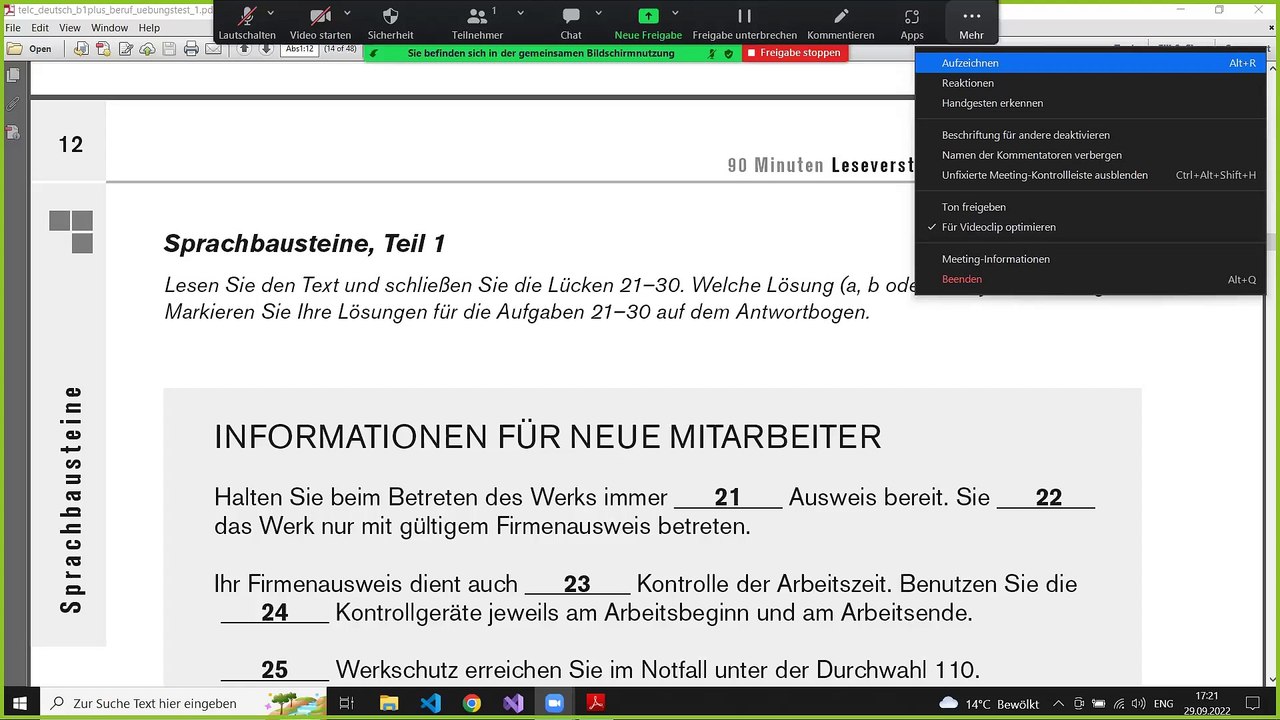Open the Sicherheit shield options
The width and height of the screenshot is (1280, 720).
[x=390, y=22]
